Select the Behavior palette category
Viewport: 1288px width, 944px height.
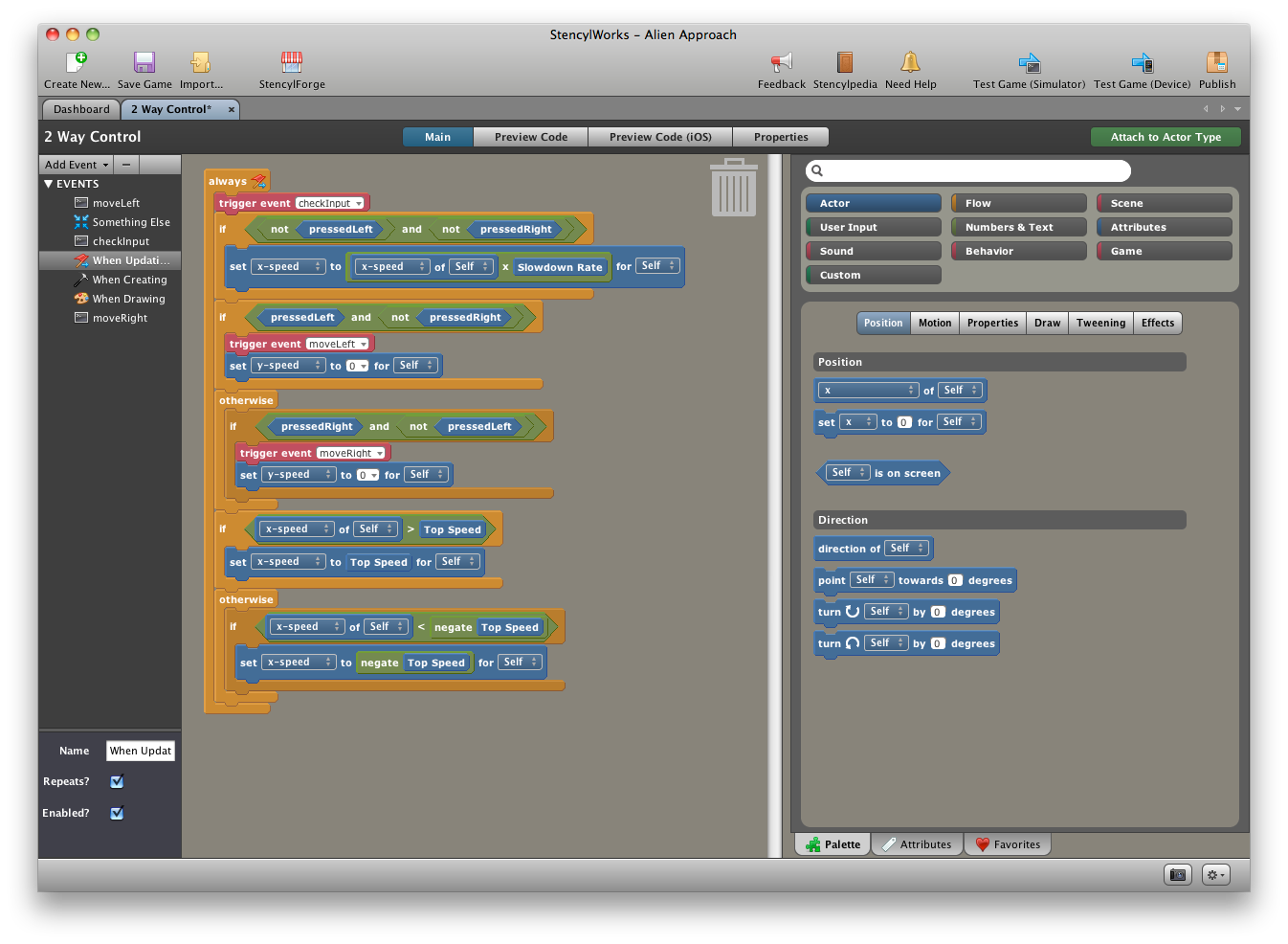(x=1019, y=251)
